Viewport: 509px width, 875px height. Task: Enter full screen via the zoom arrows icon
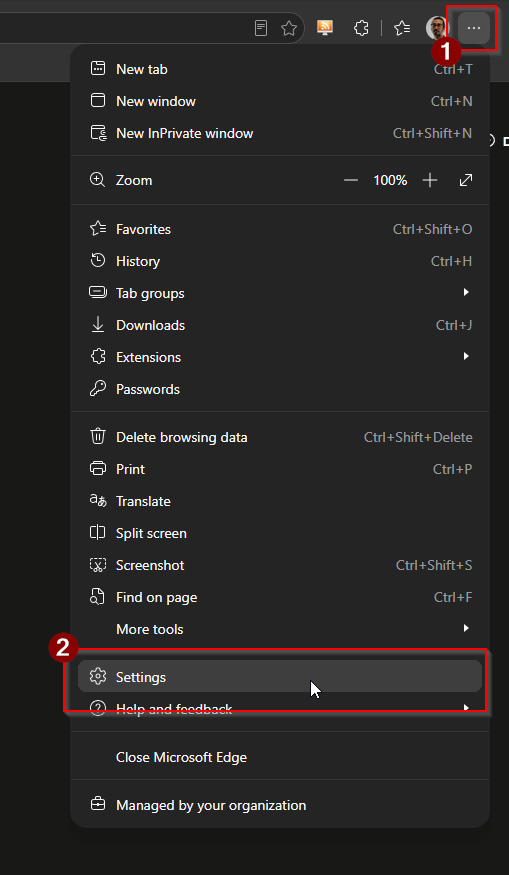click(x=465, y=180)
